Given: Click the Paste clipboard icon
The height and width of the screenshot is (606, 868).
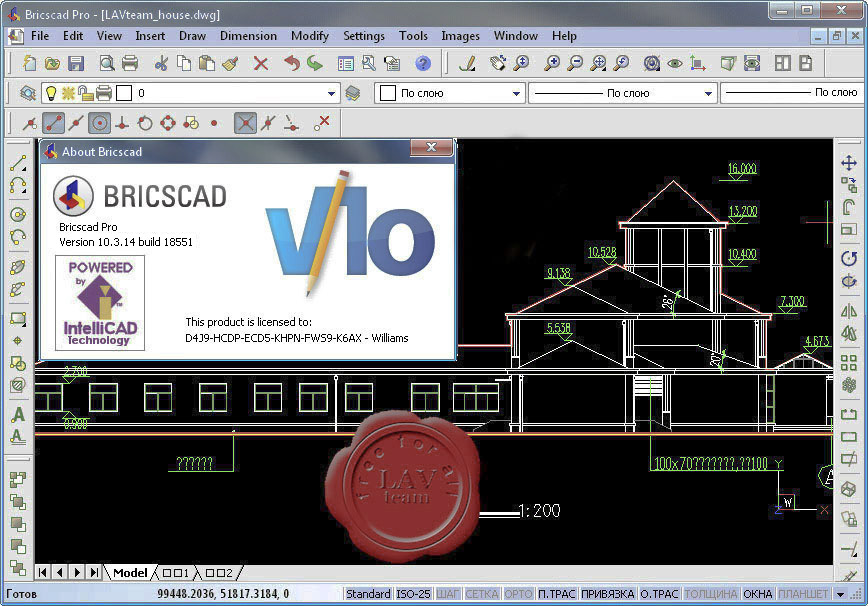Looking at the screenshot, I should click(207, 64).
